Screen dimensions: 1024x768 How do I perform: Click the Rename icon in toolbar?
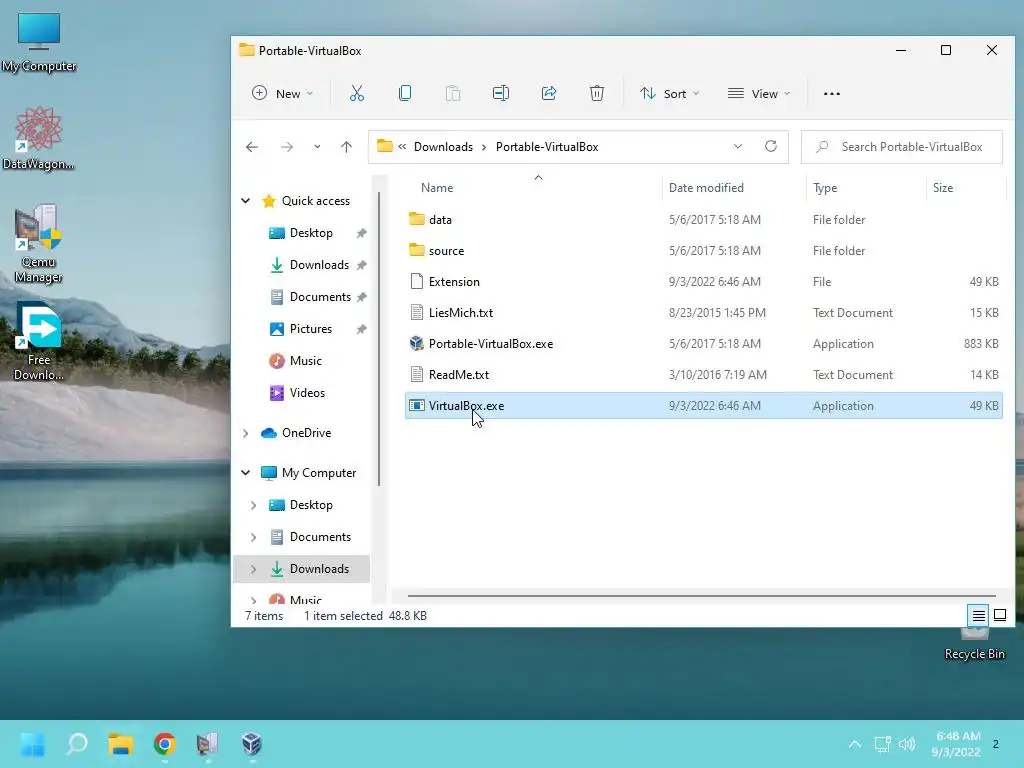[x=501, y=93]
